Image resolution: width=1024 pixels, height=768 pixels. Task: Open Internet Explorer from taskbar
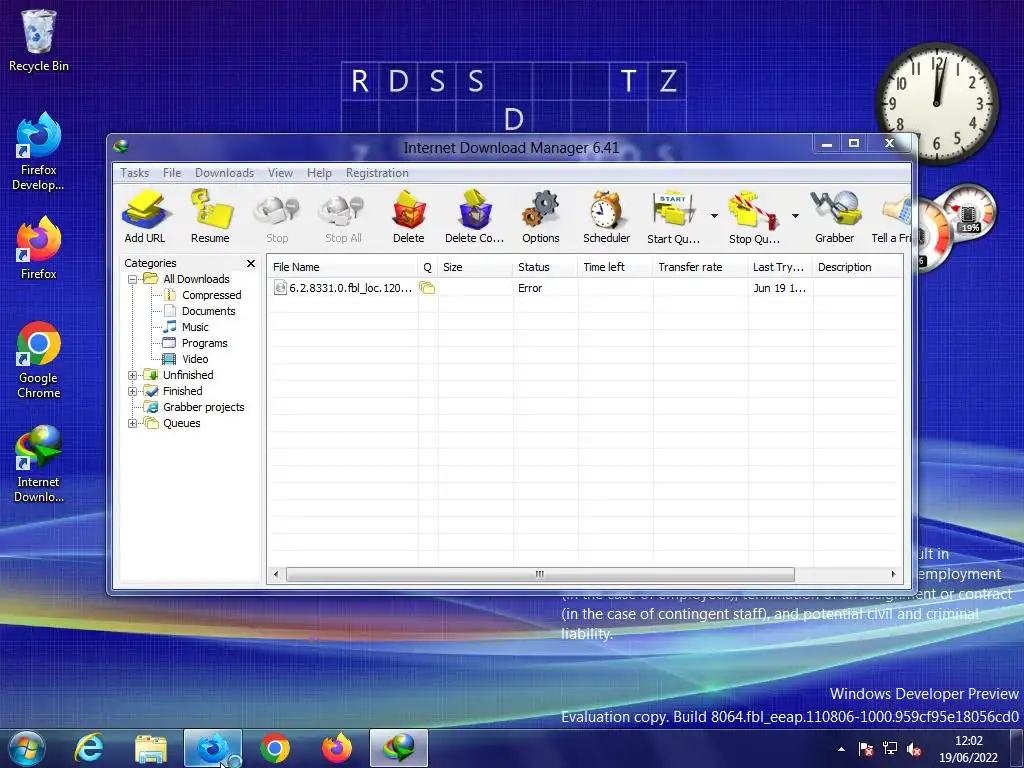(89, 748)
